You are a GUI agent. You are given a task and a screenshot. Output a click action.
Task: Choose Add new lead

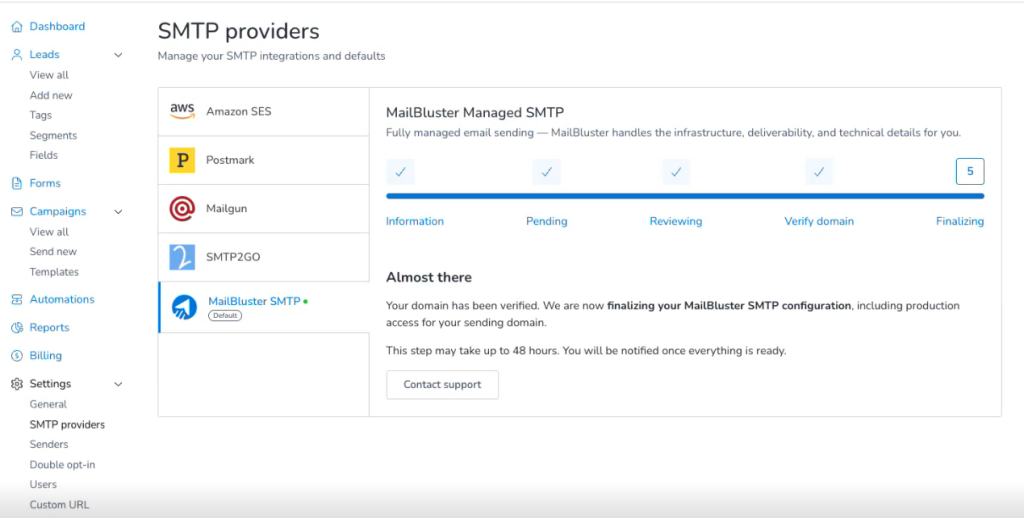(51, 95)
